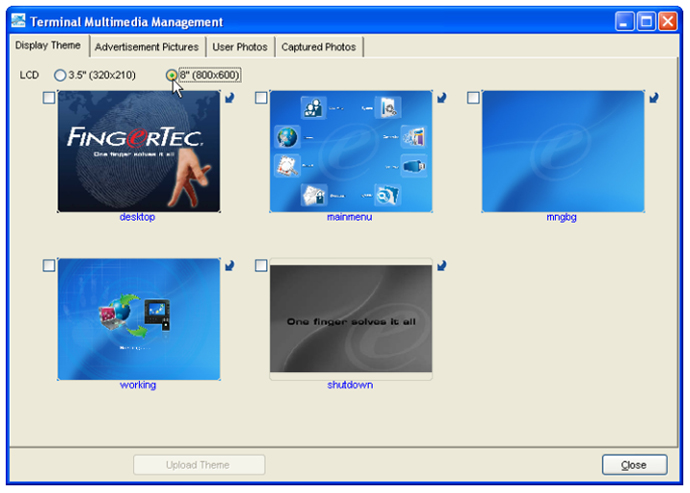
Task: Select the FingerTec desktop thumbnail image
Action: (139, 151)
